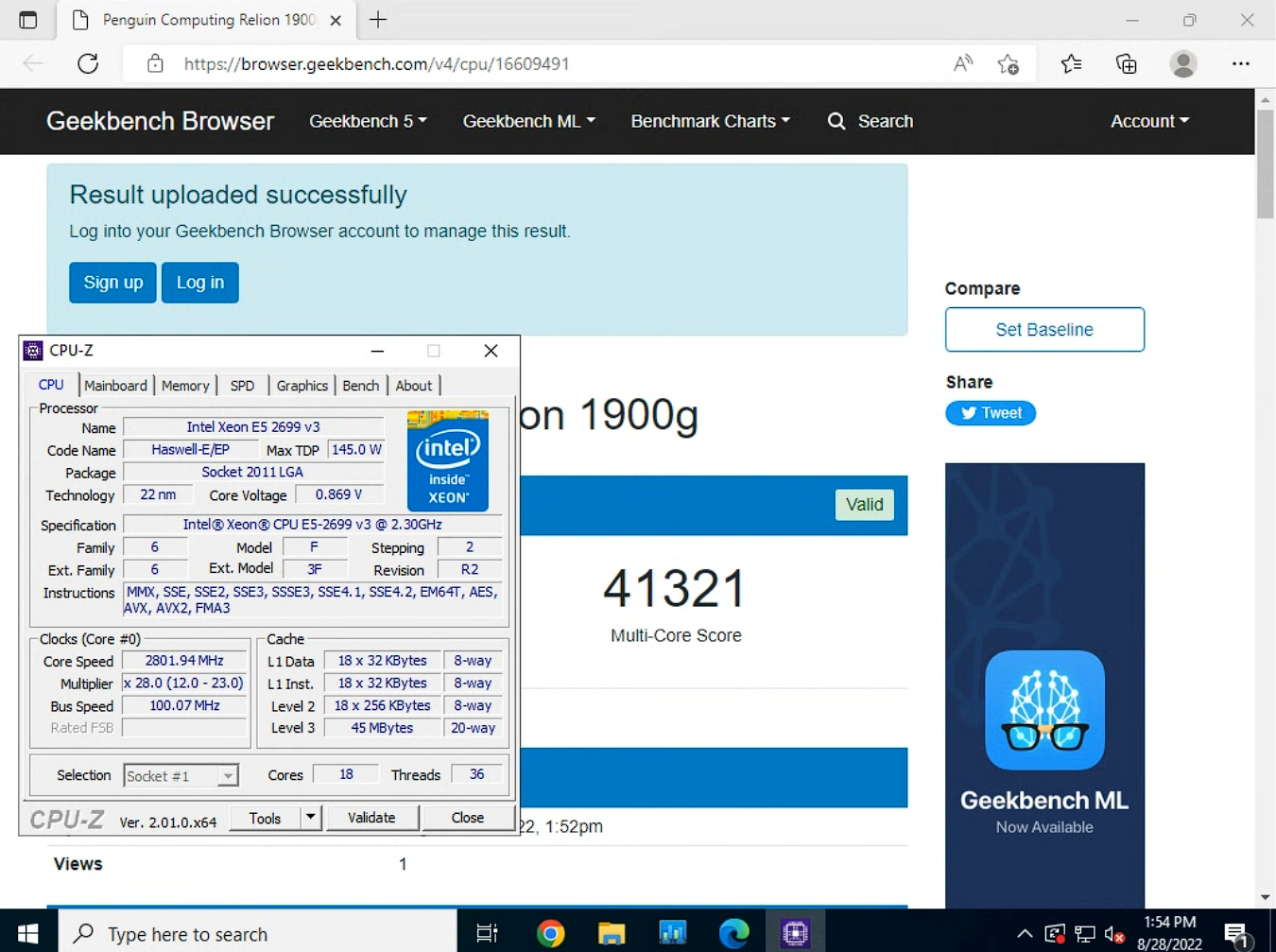Open the SPD tab in CPU-Z
Image resolution: width=1276 pixels, height=952 pixels.
[x=242, y=386]
